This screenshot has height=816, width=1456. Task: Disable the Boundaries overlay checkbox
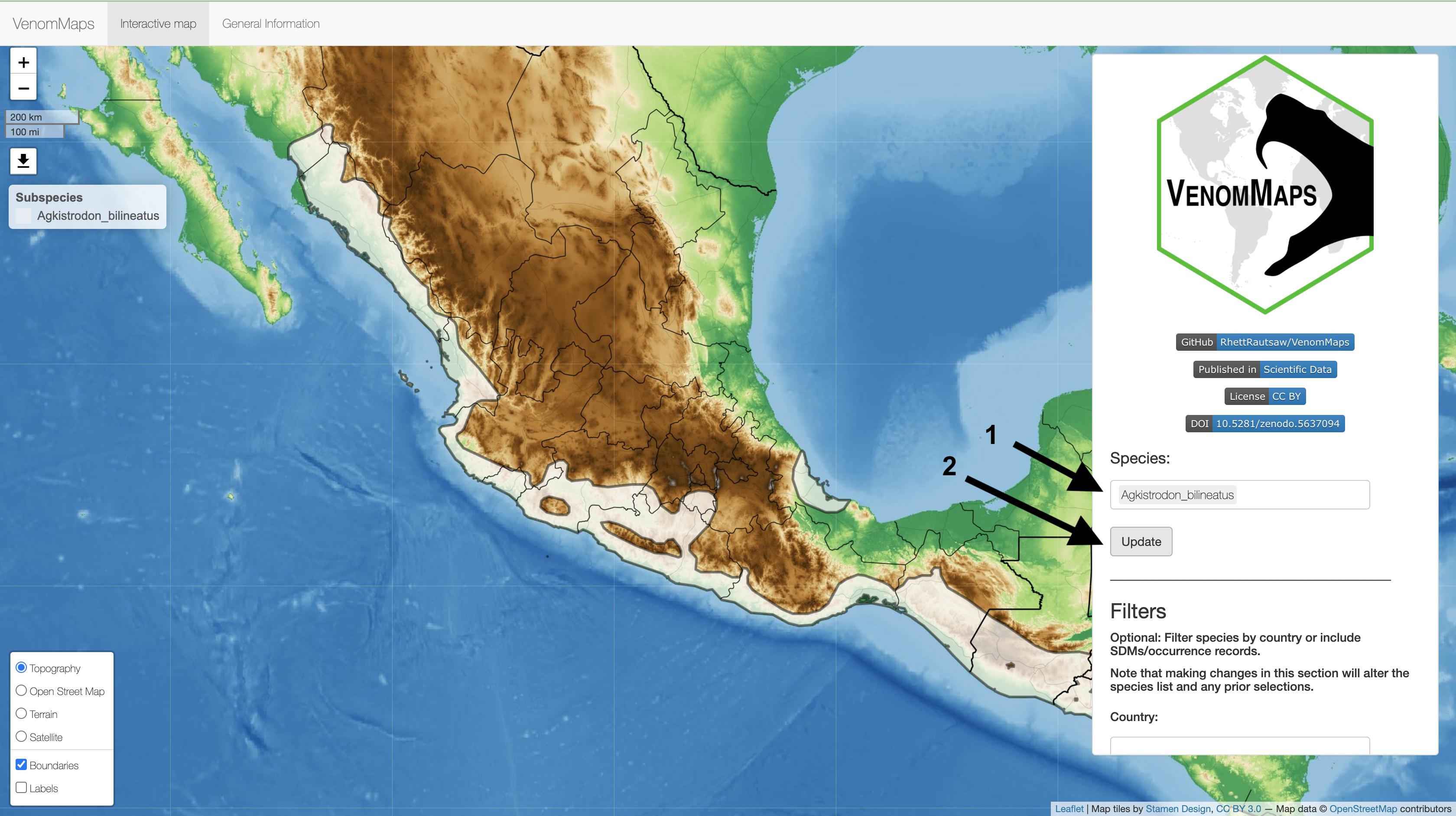click(22, 764)
